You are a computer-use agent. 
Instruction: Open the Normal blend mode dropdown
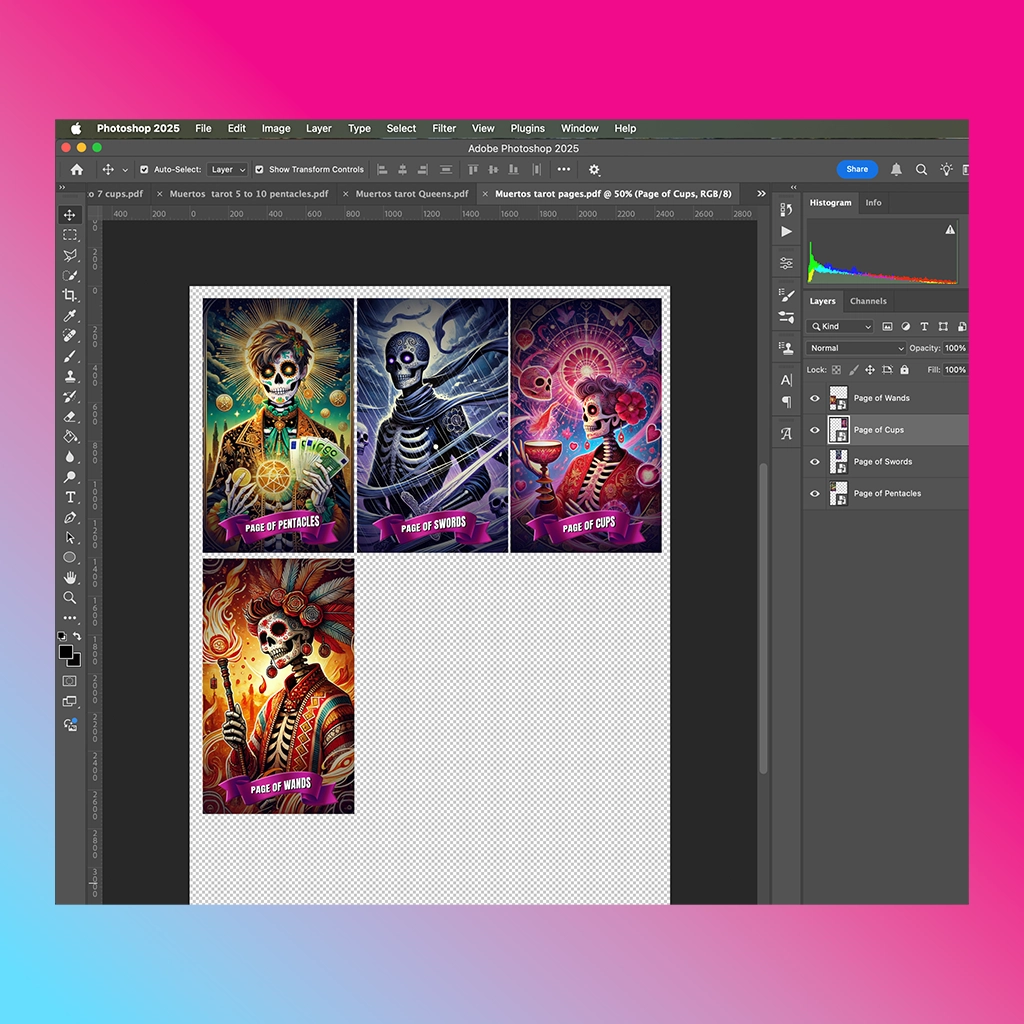857,348
